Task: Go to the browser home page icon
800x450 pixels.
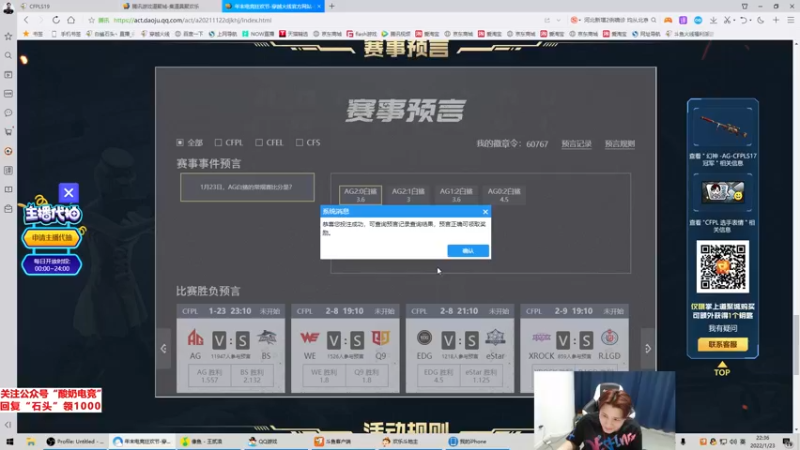Action: [x=71, y=20]
